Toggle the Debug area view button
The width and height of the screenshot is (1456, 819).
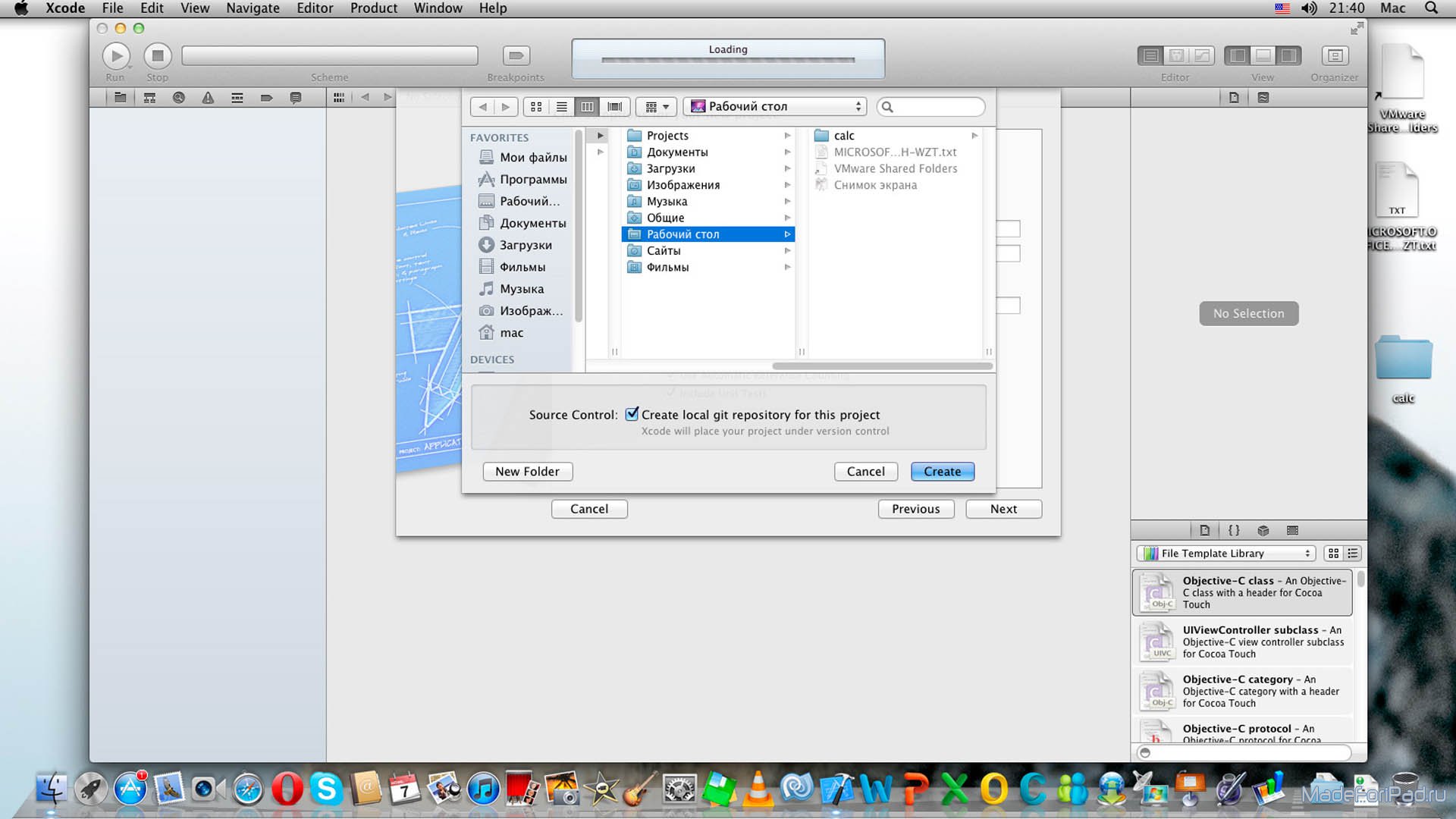tap(1263, 55)
